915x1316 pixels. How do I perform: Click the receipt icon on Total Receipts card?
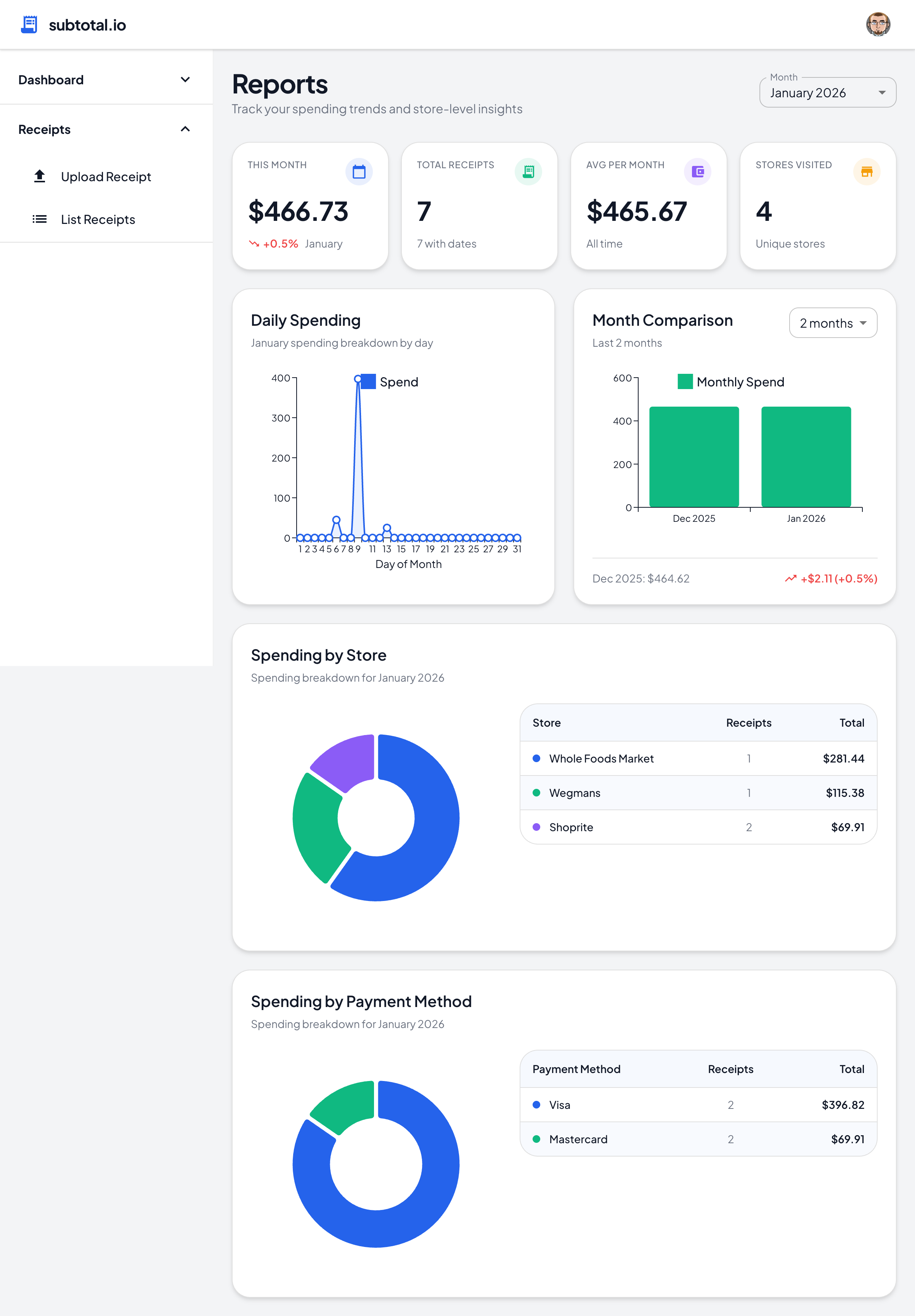coord(528,171)
